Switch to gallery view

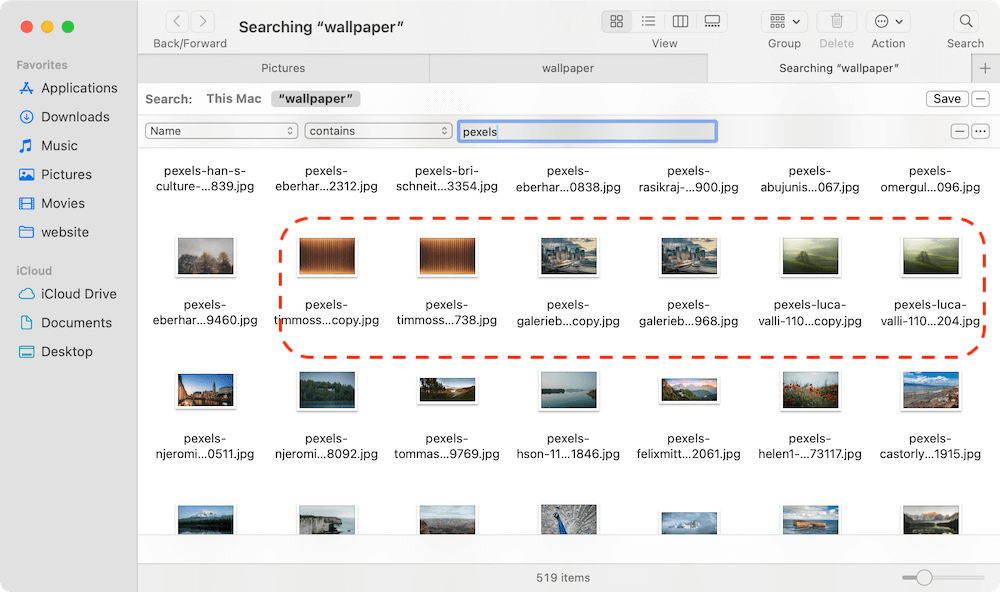point(712,21)
